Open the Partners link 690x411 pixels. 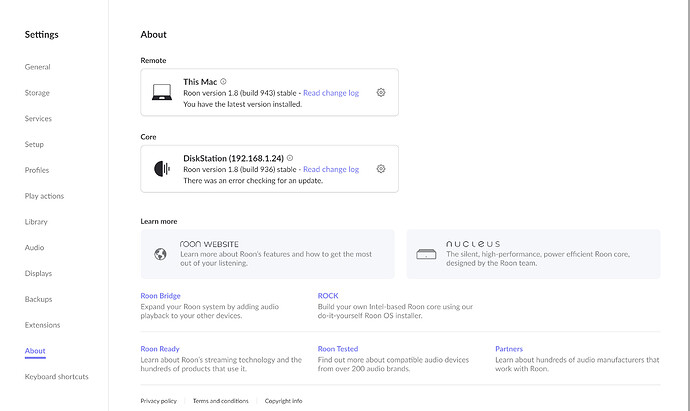[509, 349]
